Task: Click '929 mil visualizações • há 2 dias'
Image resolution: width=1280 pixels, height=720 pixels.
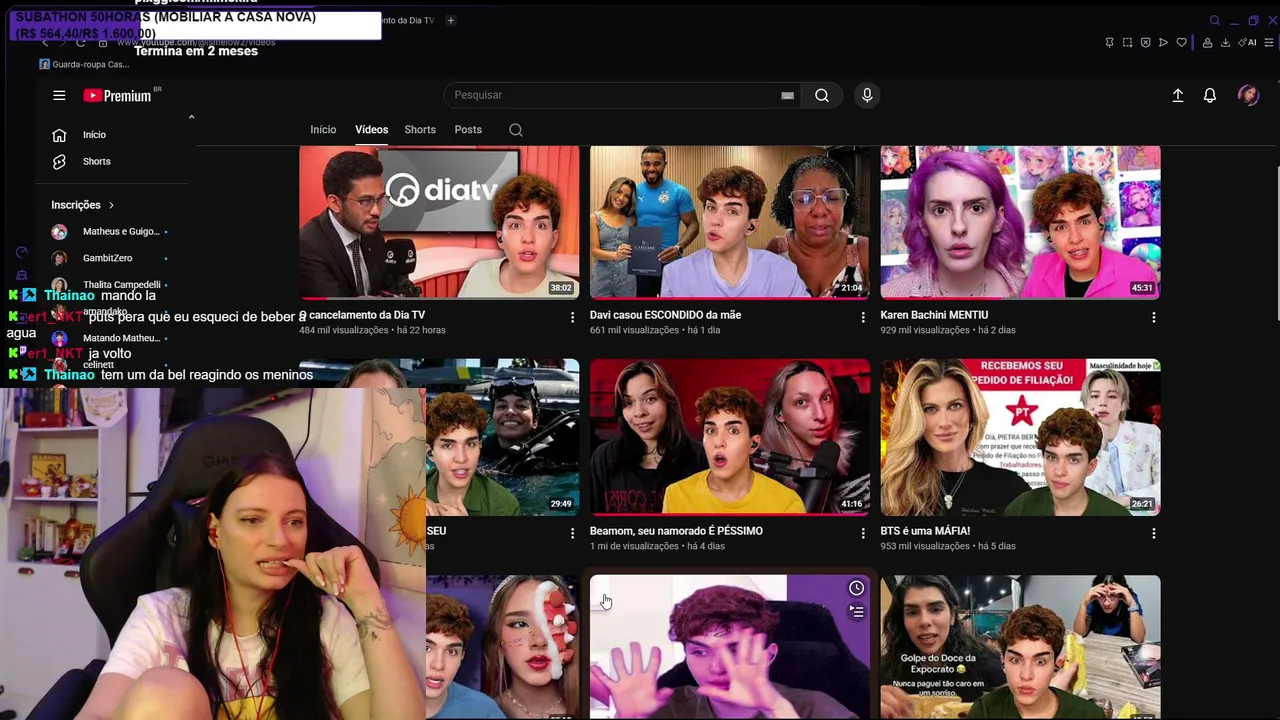Action: coord(948,330)
